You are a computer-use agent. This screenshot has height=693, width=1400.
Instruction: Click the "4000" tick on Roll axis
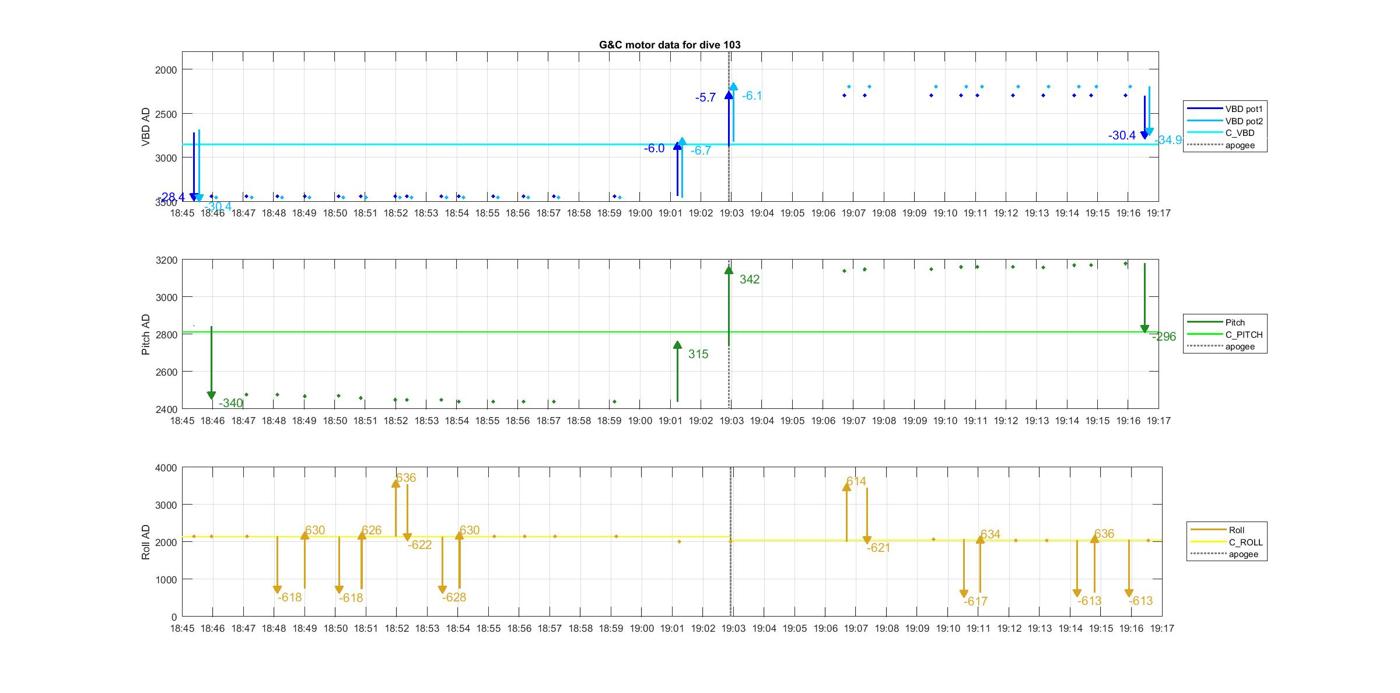(164, 468)
